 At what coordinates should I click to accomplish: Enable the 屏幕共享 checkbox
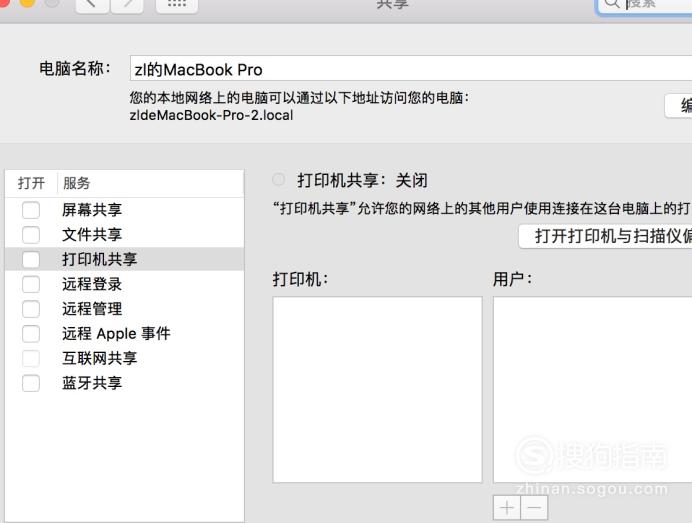point(31,210)
